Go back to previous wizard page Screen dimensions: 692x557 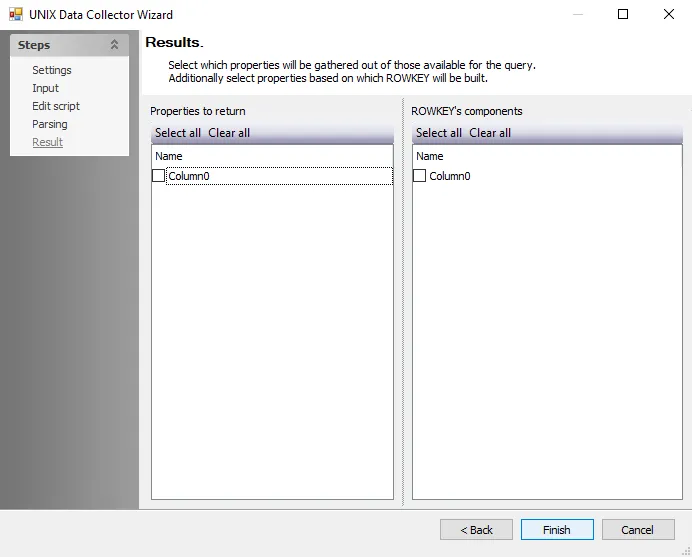(476, 530)
